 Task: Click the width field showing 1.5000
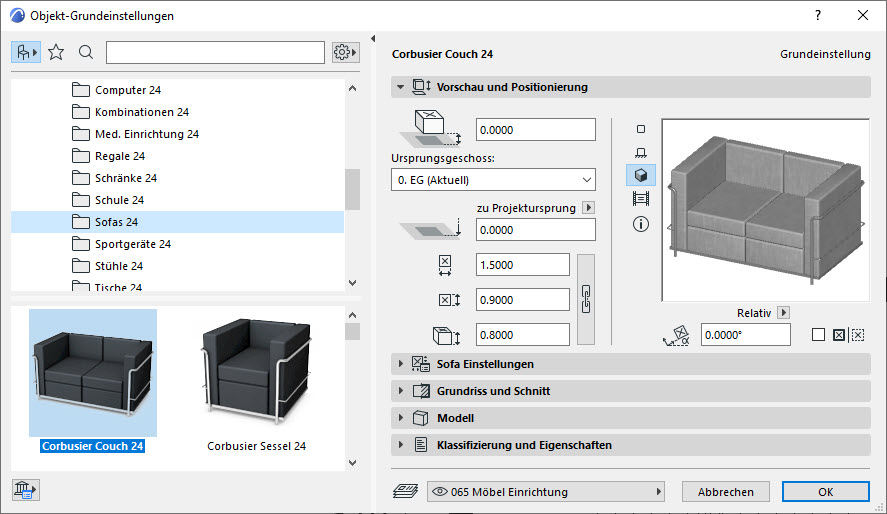pyautogui.click(x=523, y=265)
